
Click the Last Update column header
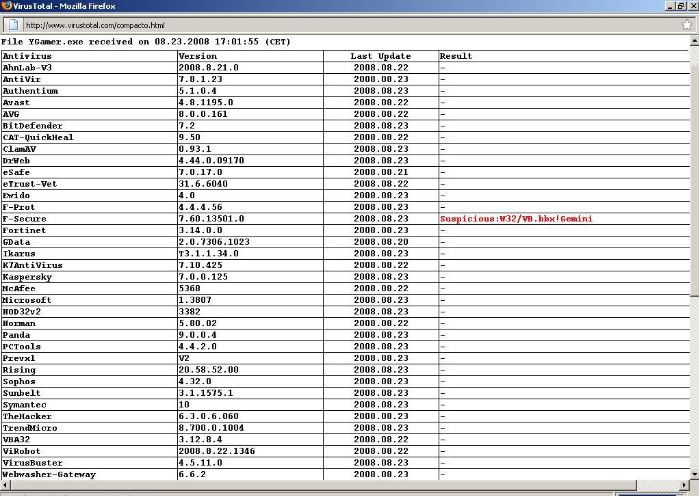point(381,56)
